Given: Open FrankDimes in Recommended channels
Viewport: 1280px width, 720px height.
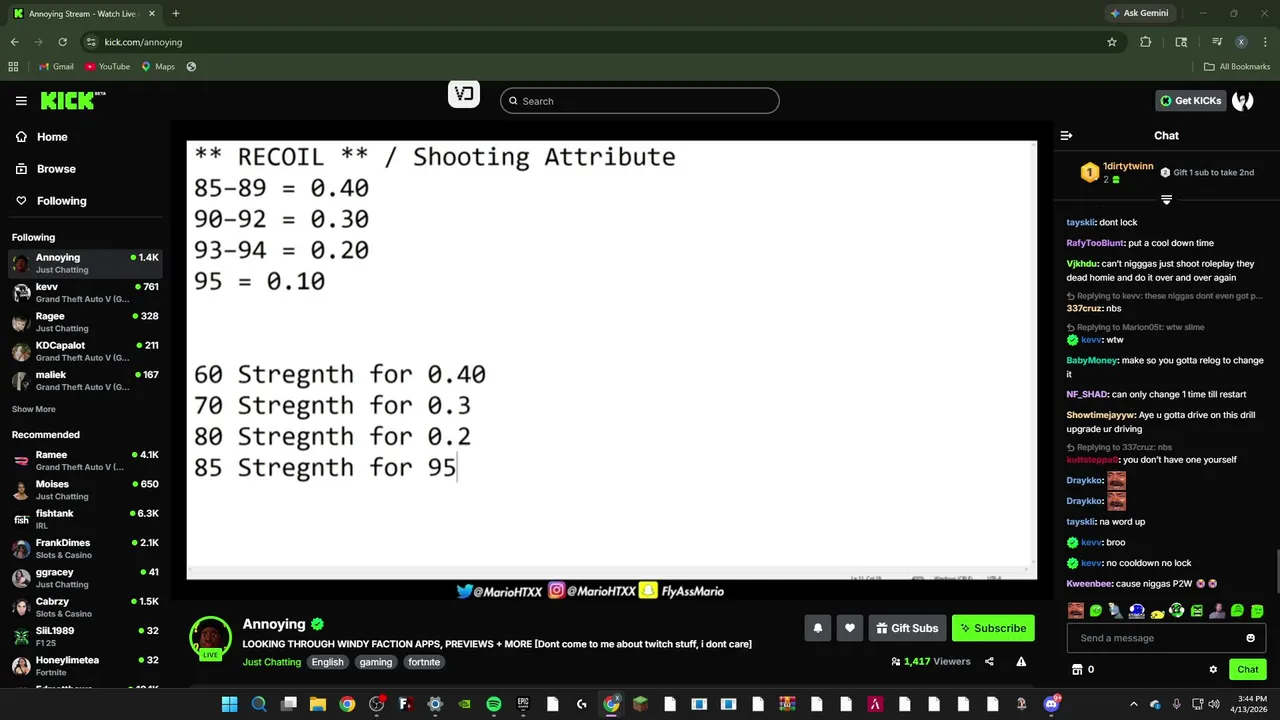Looking at the screenshot, I should 85,548.
